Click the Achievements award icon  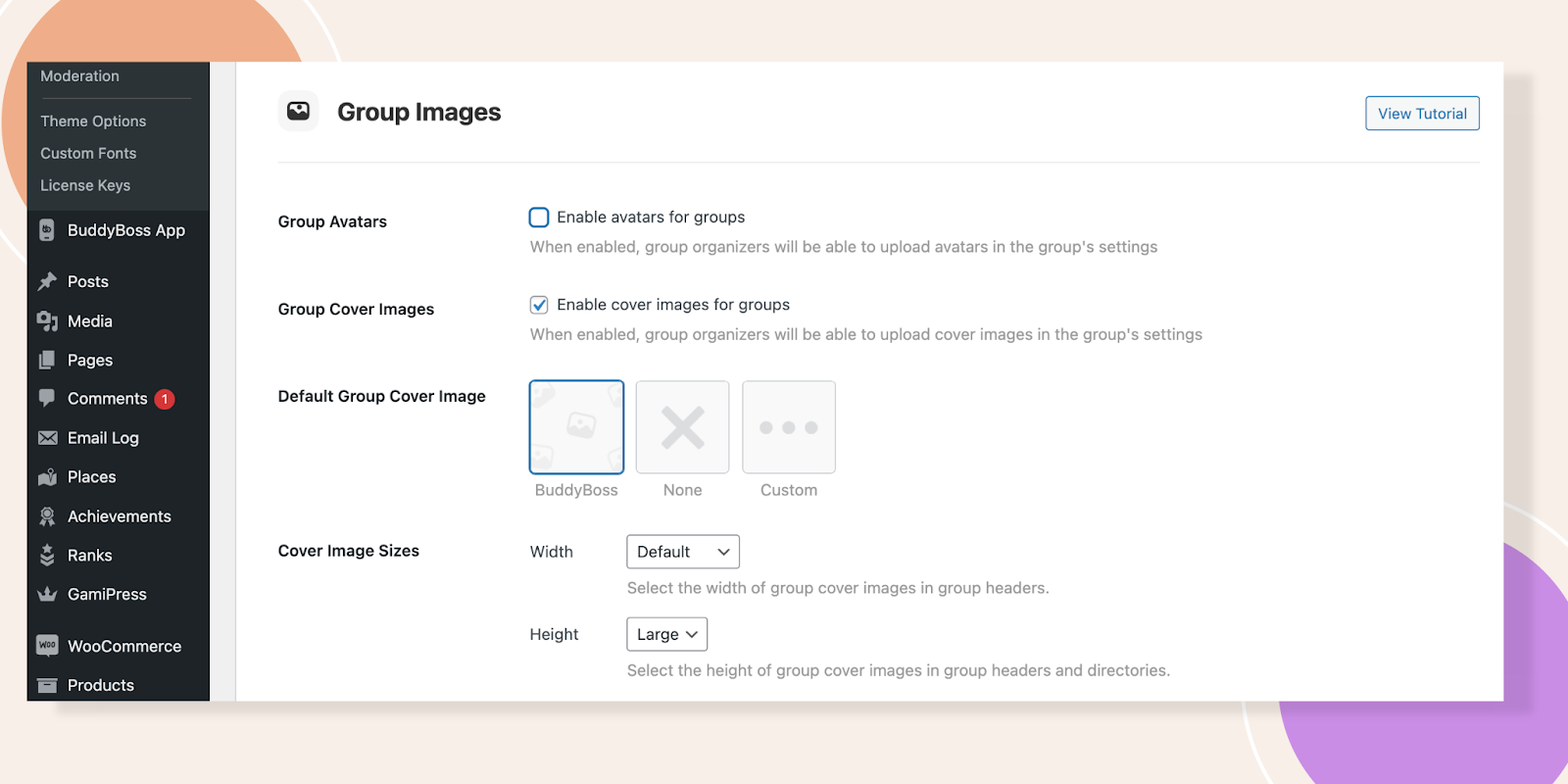47,516
